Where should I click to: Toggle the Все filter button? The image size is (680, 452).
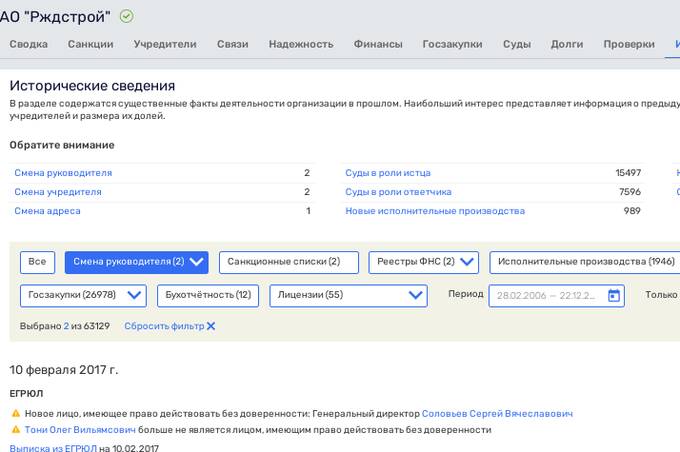pos(37,262)
